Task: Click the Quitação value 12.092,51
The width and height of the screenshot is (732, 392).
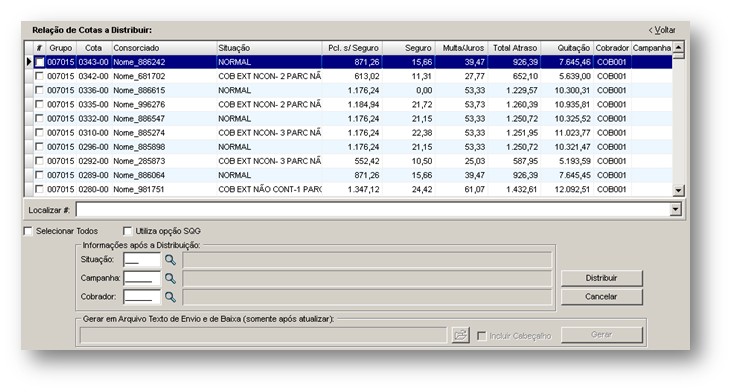Action: 572,189
